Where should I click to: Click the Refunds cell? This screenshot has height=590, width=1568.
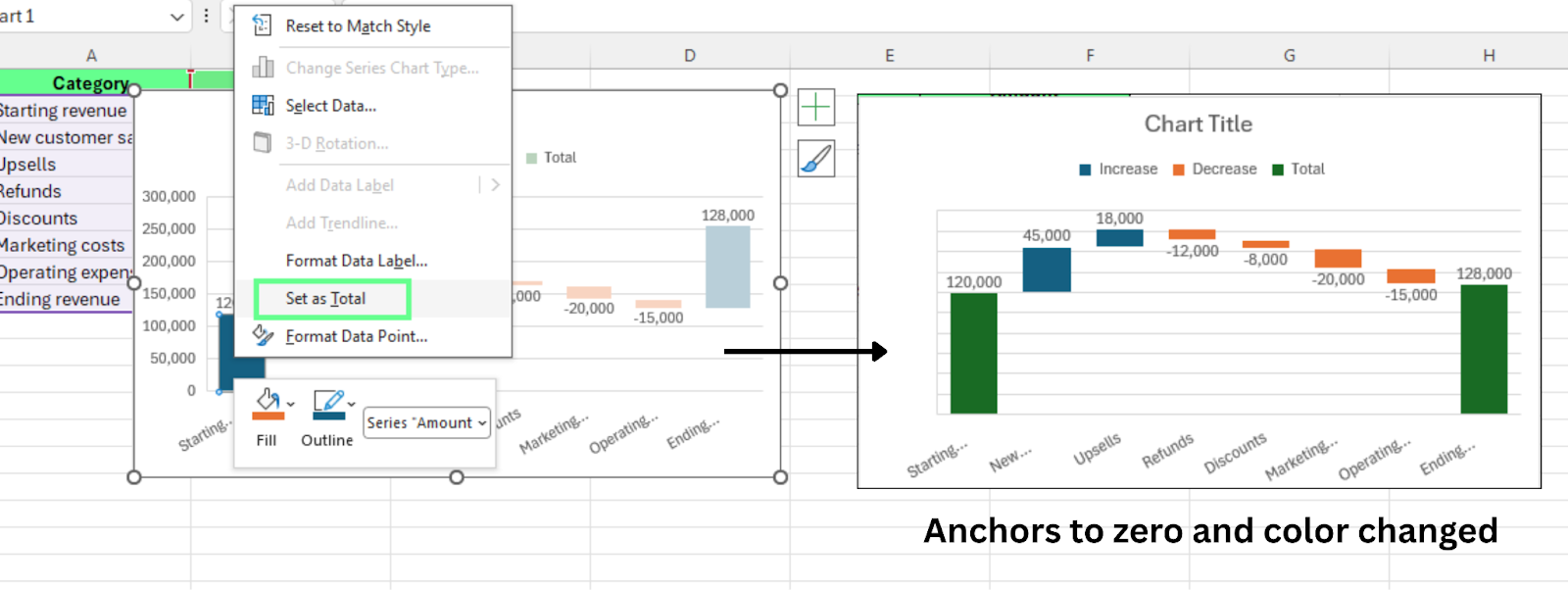66,191
